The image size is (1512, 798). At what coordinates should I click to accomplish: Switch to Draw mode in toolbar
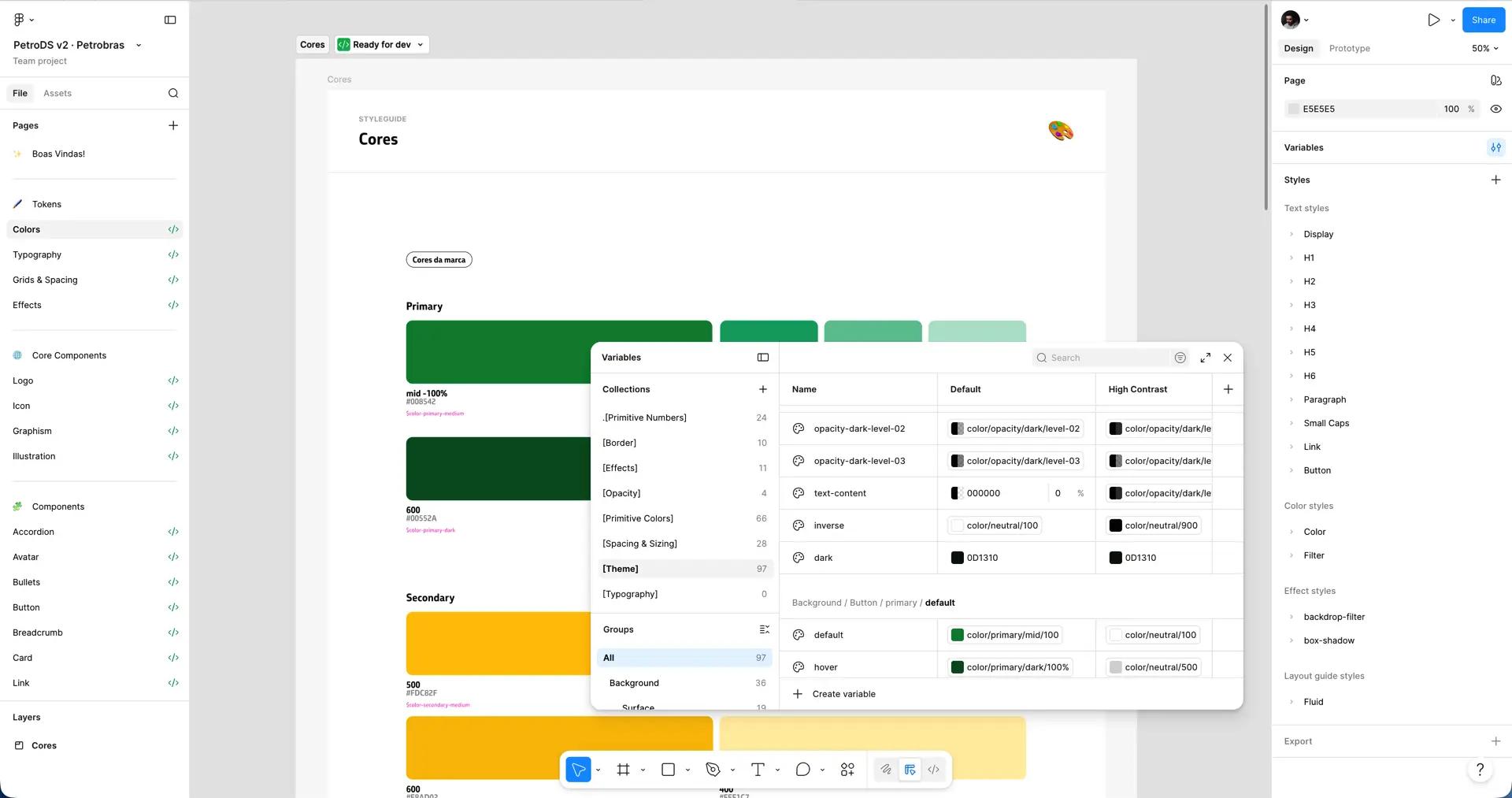click(886, 770)
